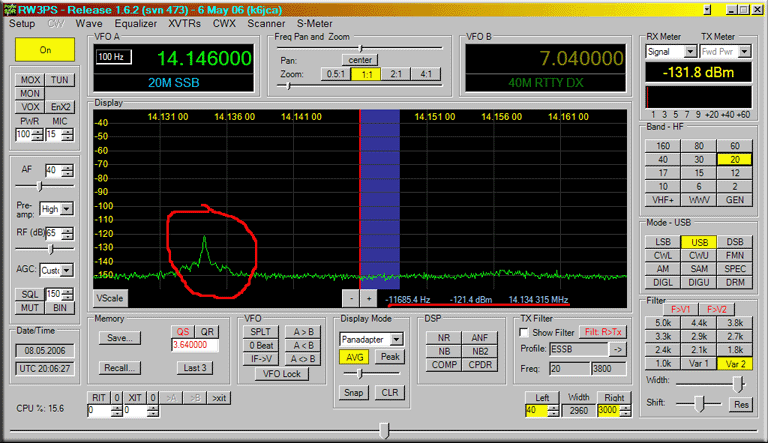
Task: Click the A <> B VFO swap button
Action: point(301,360)
